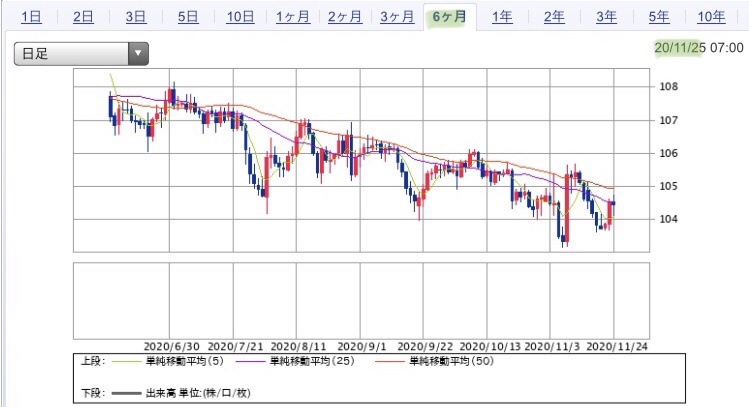Switch to the 2日 range tab
The image size is (749, 407).
pos(83,17)
